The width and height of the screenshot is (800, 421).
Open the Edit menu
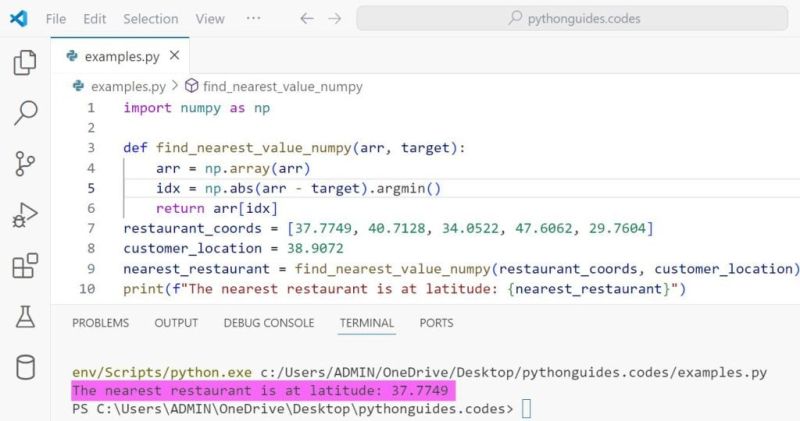94,19
